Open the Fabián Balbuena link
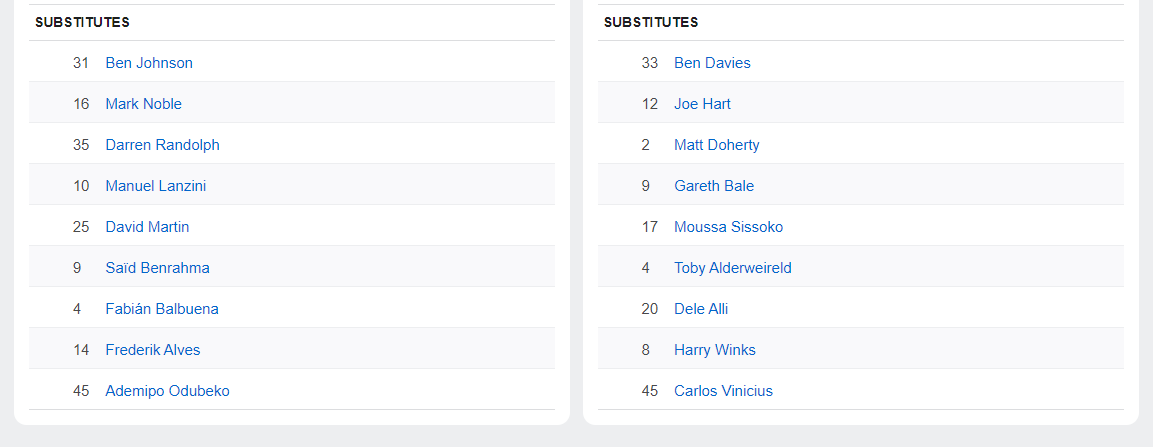Viewport: 1153px width, 447px height. click(162, 309)
